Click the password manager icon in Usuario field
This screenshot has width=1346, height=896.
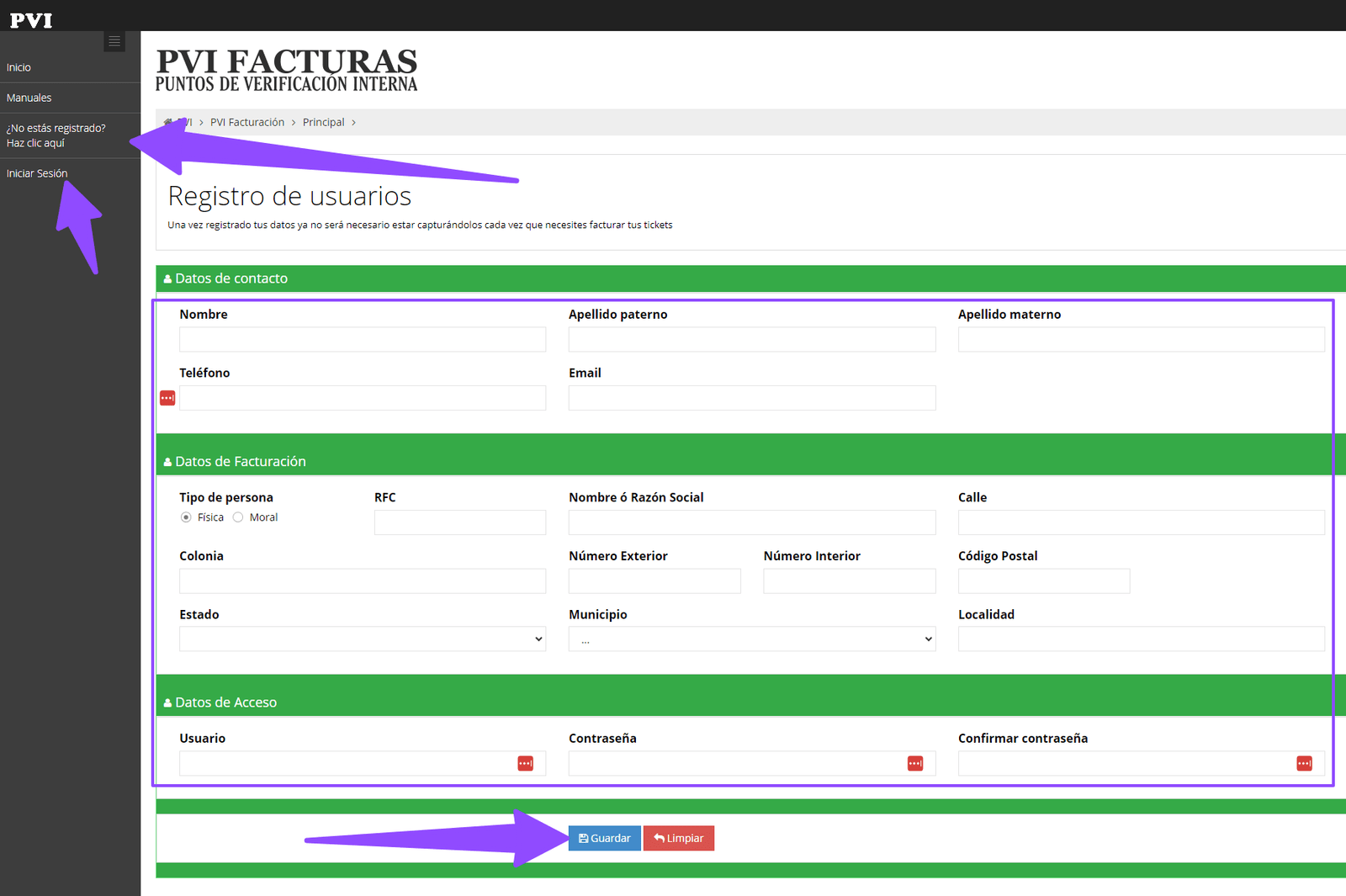[525, 763]
